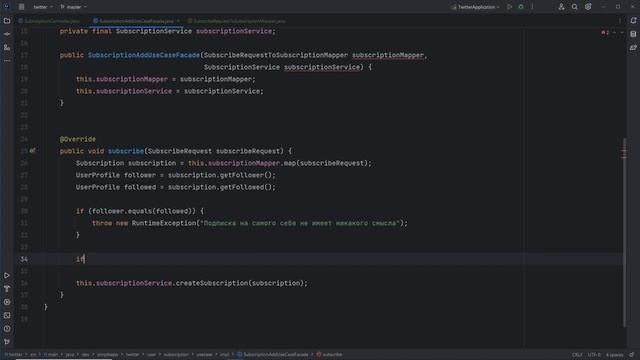Start debugging with the bug icon
The image size is (640, 360).
(x=521, y=7)
